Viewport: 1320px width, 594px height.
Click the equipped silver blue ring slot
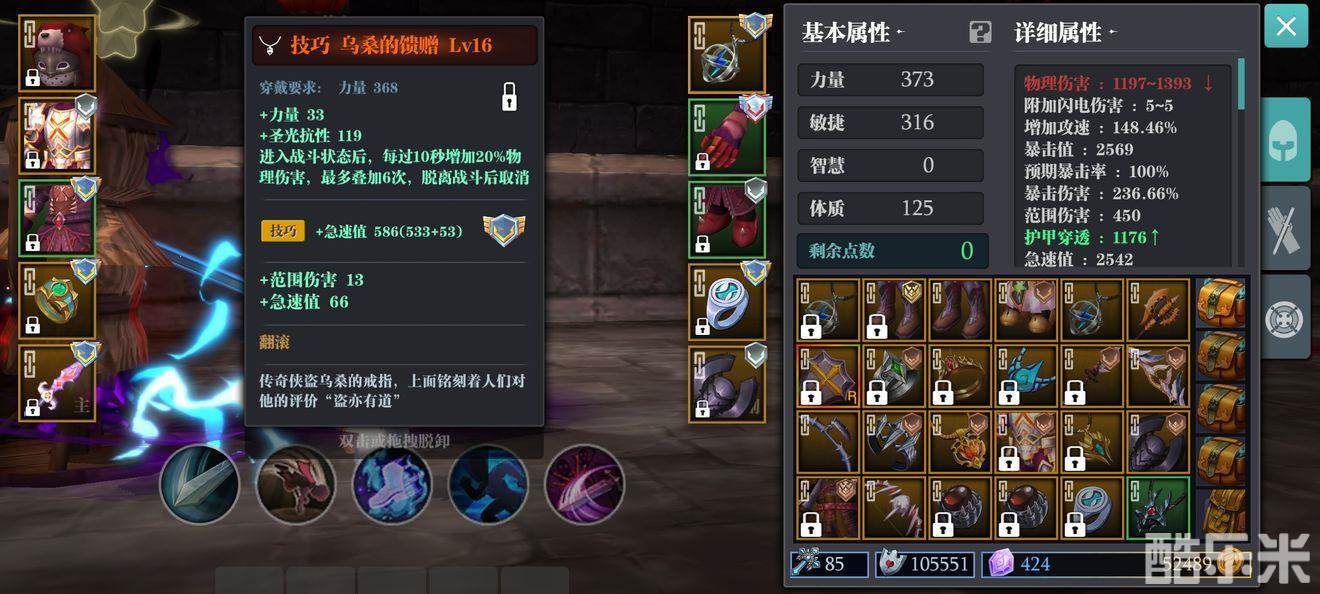(727, 301)
